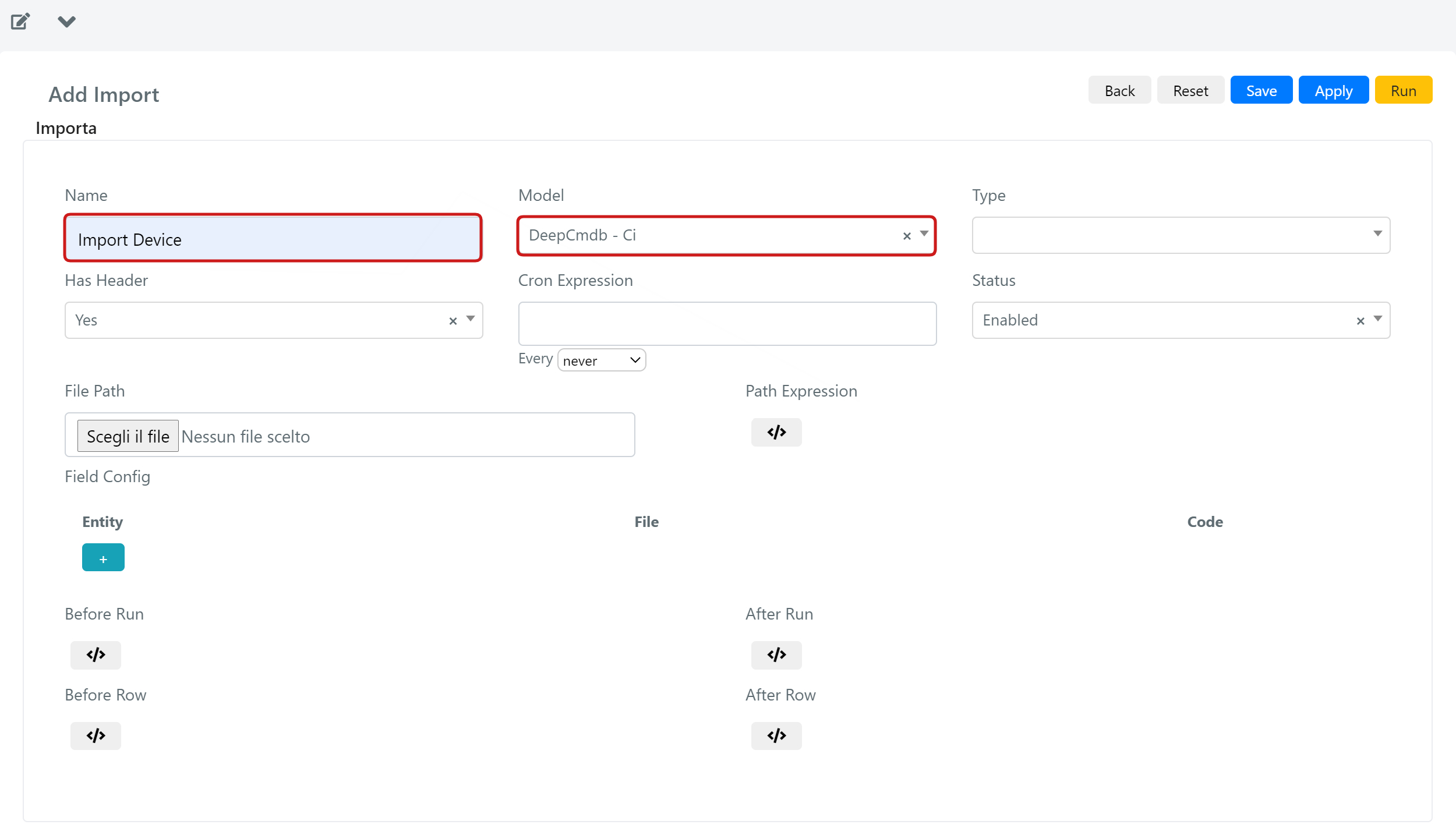Click the File column header
1456x835 pixels.
[646, 522]
